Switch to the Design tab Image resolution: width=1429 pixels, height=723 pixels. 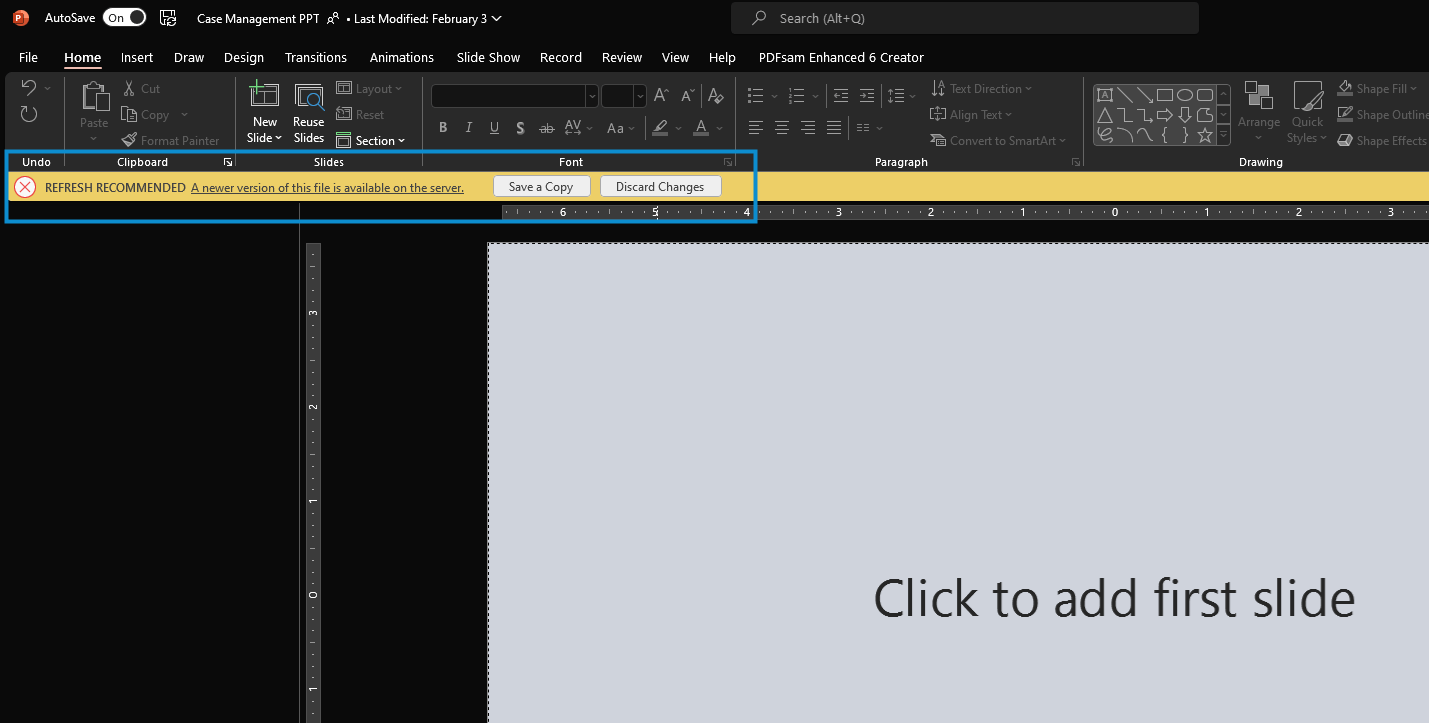(244, 58)
